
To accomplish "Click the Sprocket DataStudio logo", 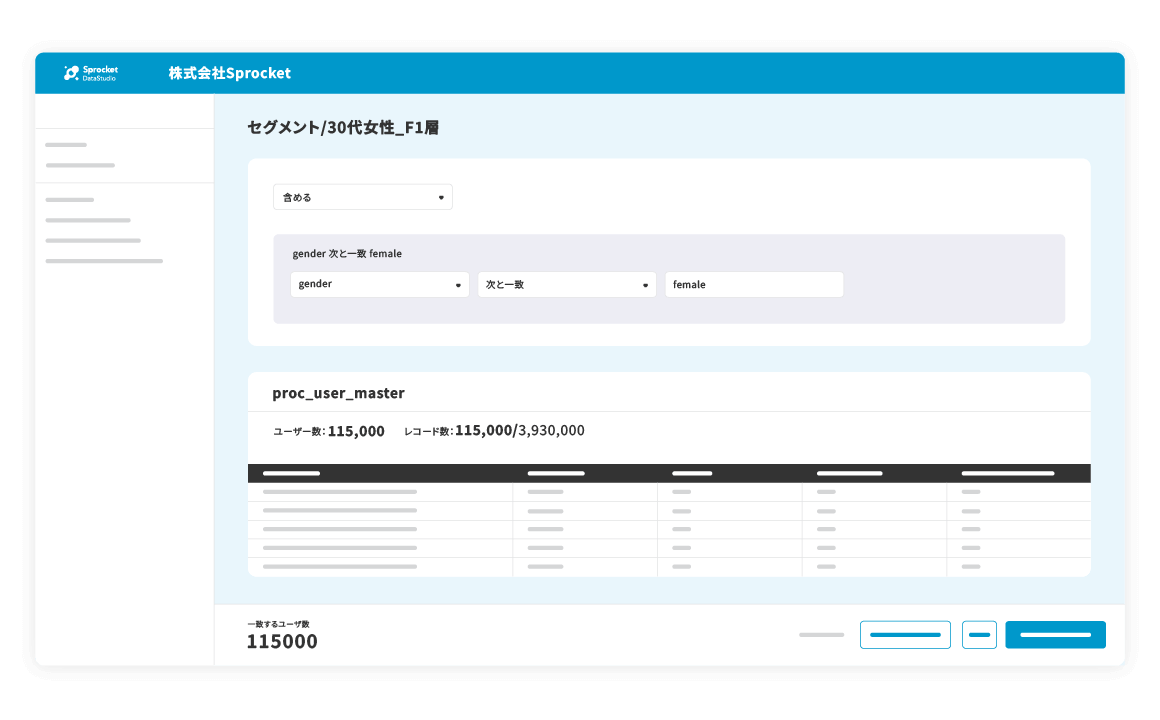I will point(91,73).
